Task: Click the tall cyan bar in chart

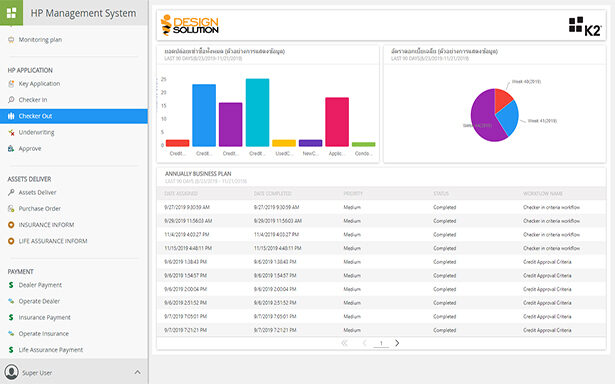Action: click(x=257, y=113)
